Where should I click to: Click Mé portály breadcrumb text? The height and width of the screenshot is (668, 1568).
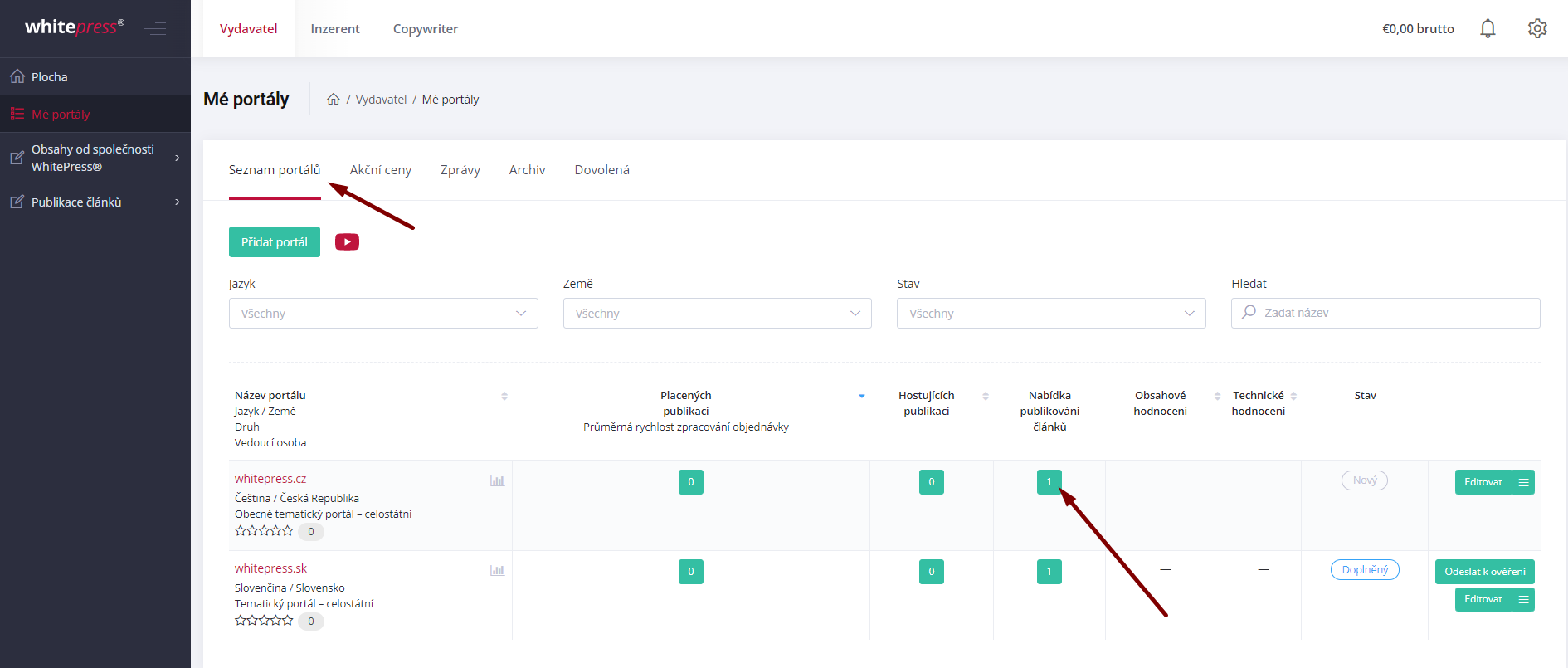pyautogui.click(x=450, y=100)
